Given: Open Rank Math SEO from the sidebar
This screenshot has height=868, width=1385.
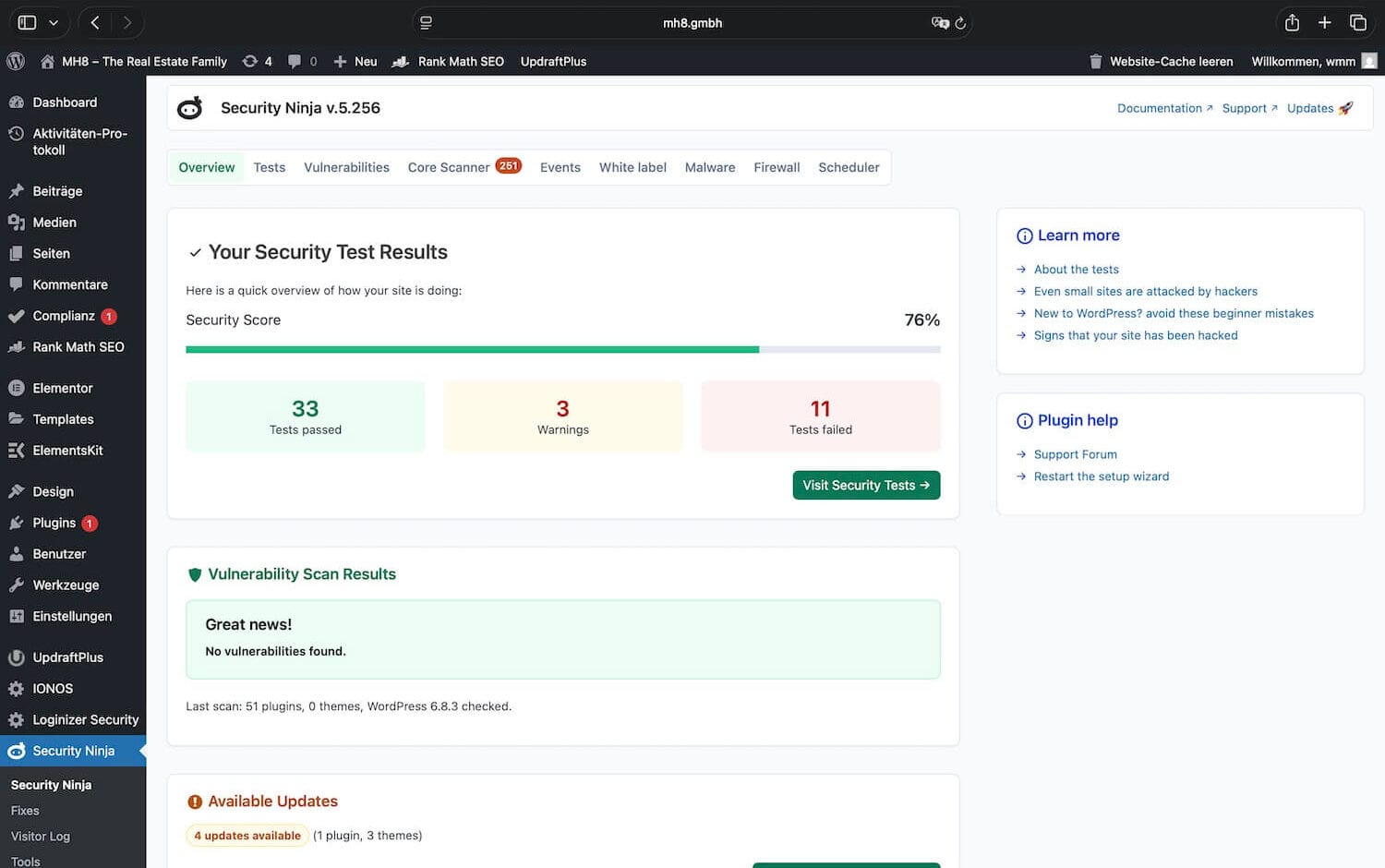Looking at the screenshot, I should 17,347.
